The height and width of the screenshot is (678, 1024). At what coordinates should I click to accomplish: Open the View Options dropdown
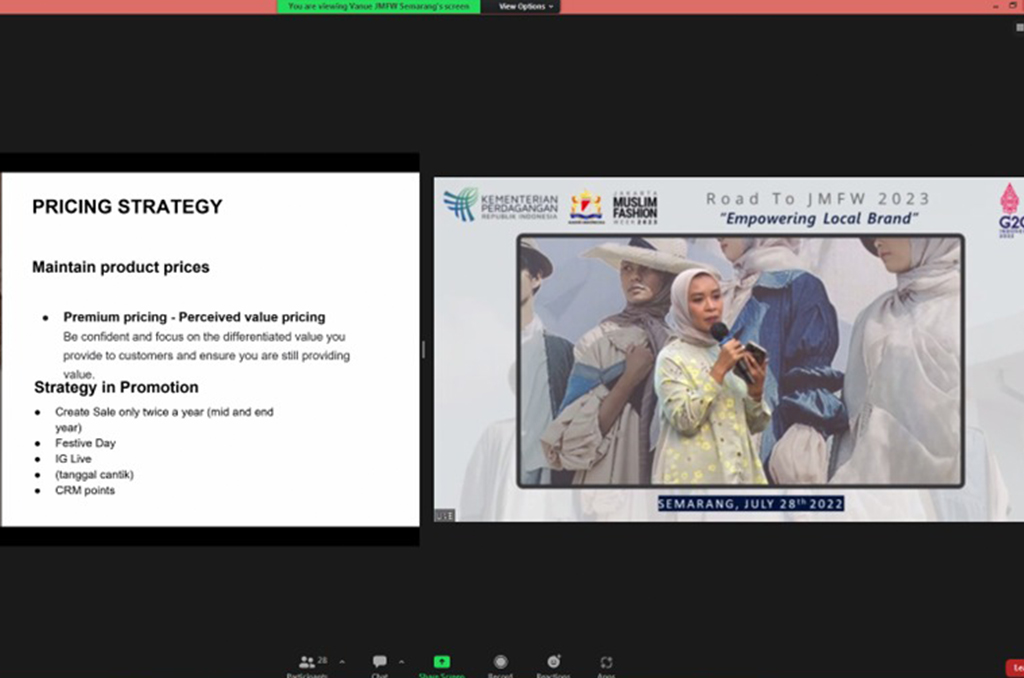[x=525, y=6]
